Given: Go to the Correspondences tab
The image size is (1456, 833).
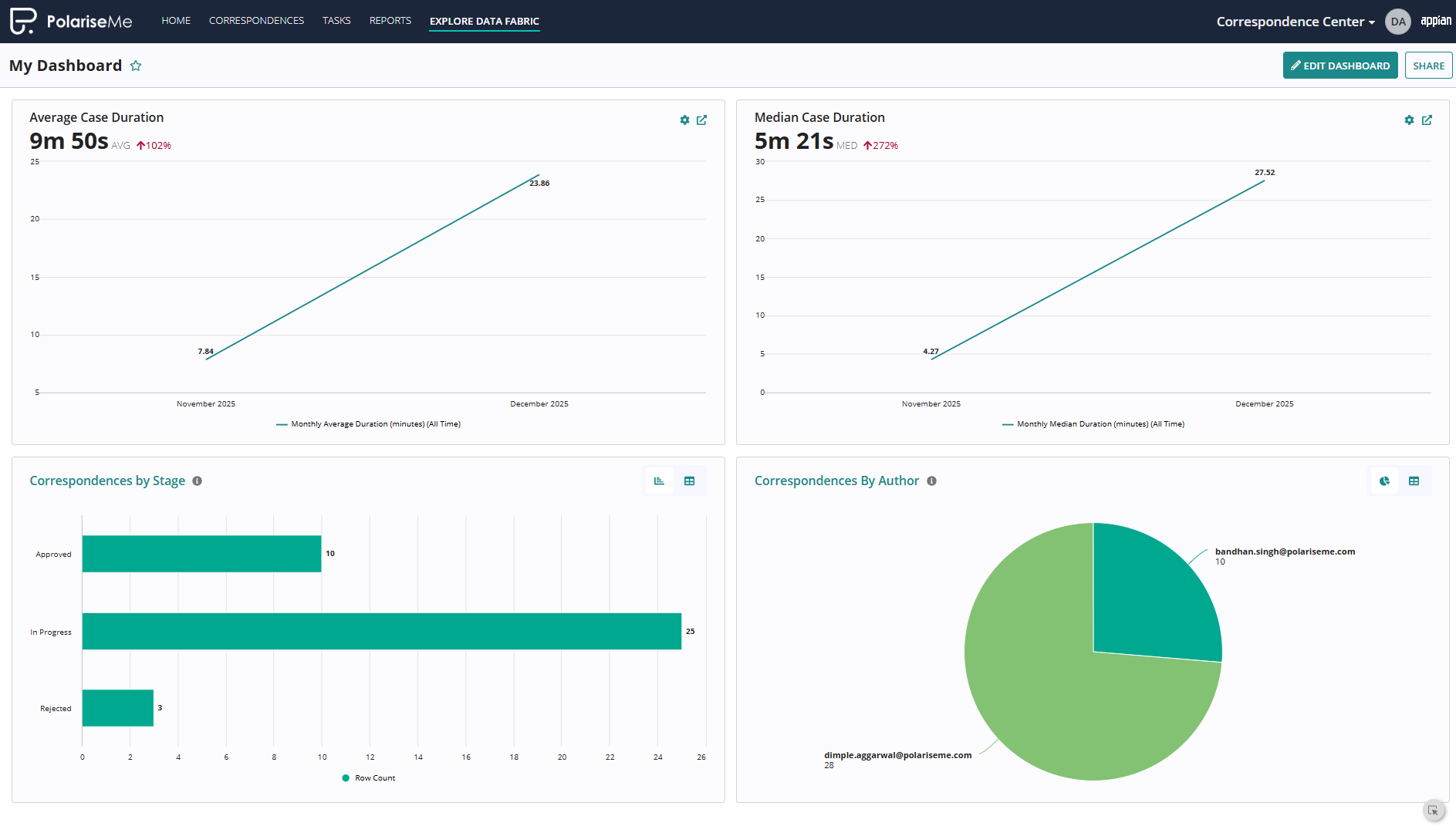Looking at the screenshot, I should [x=256, y=21].
